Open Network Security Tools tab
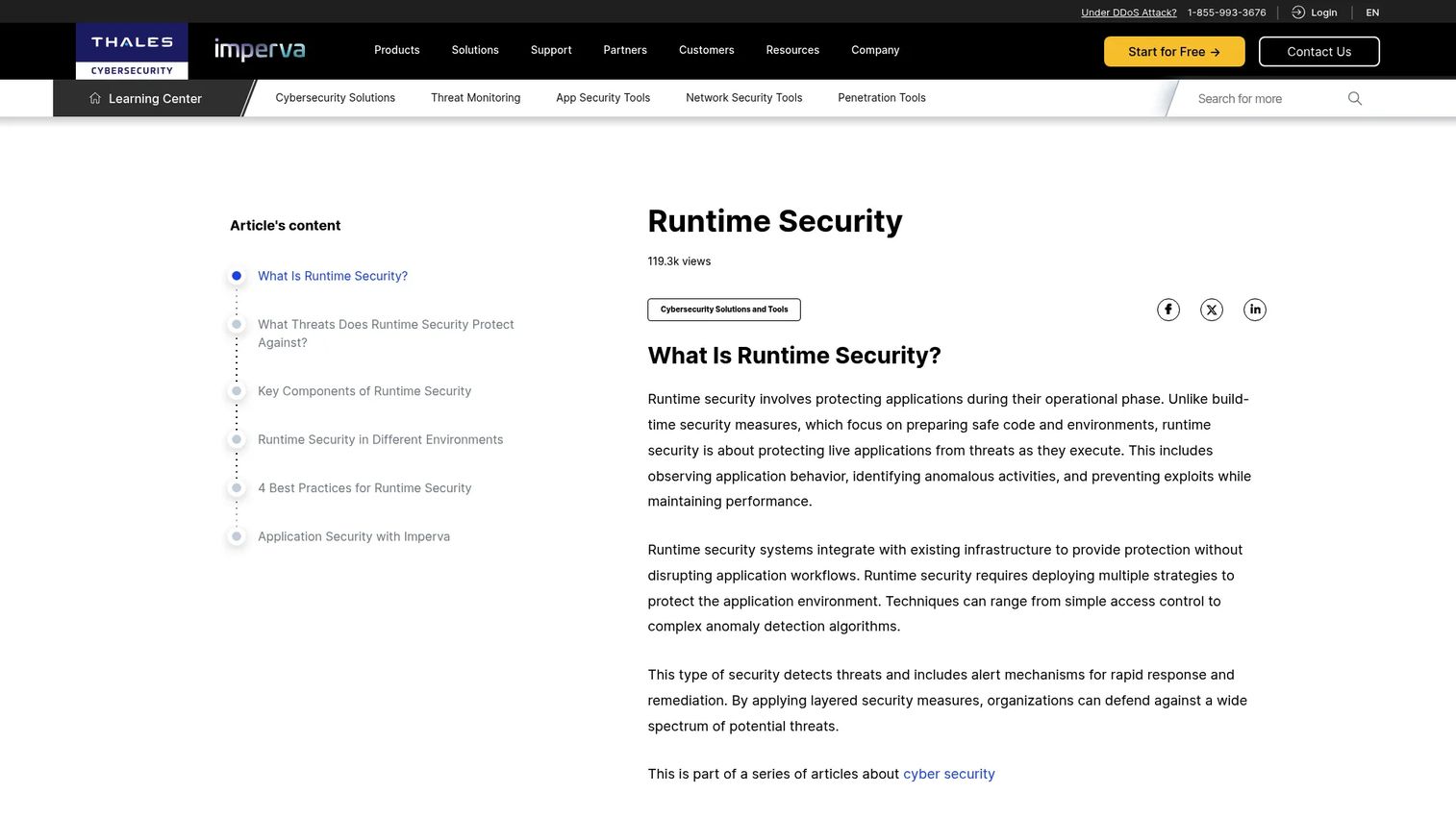This screenshot has width=1456, height=818. (x=744, y=98)
